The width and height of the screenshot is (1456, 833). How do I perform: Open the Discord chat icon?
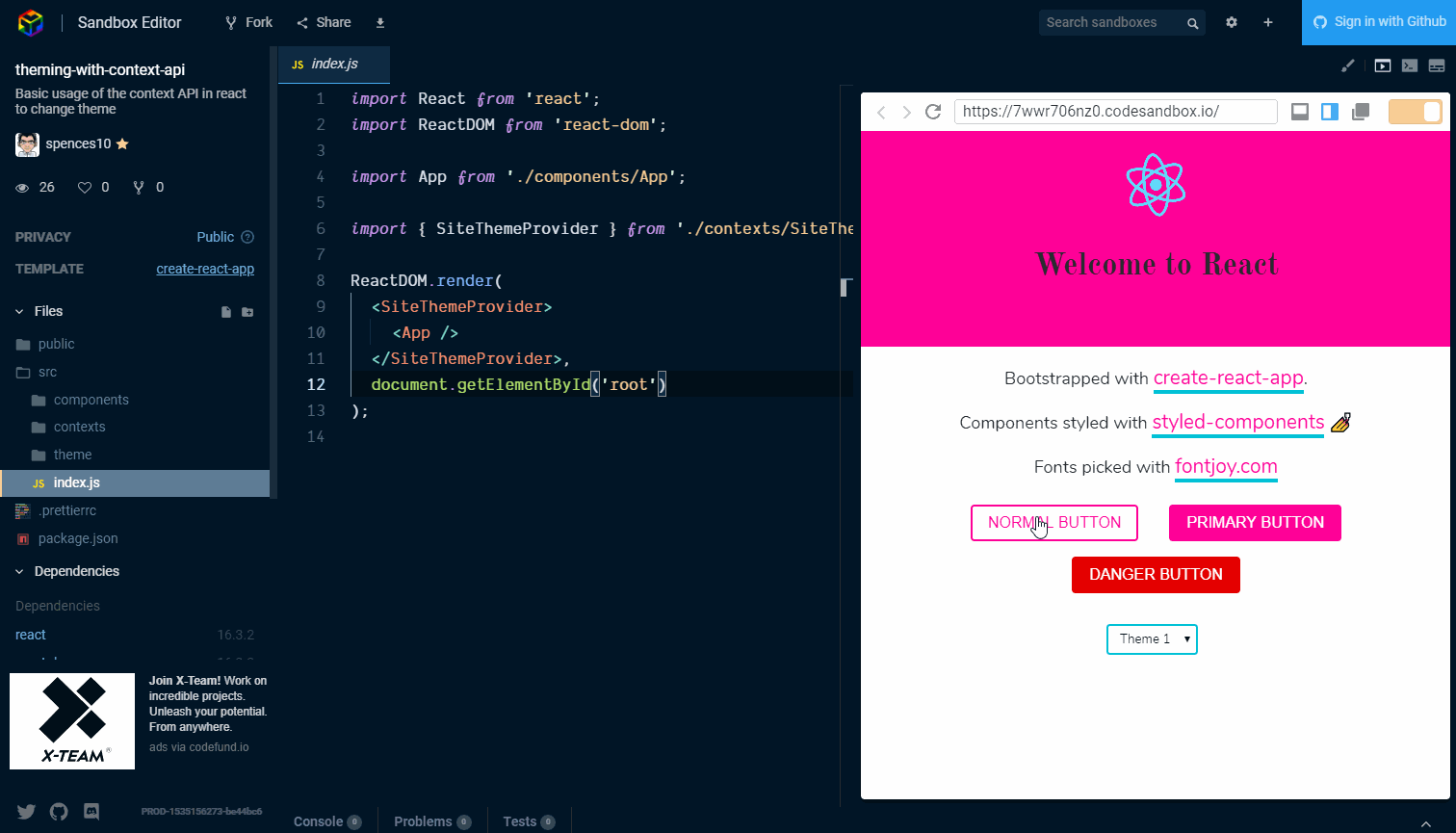(x=91, y=811)
